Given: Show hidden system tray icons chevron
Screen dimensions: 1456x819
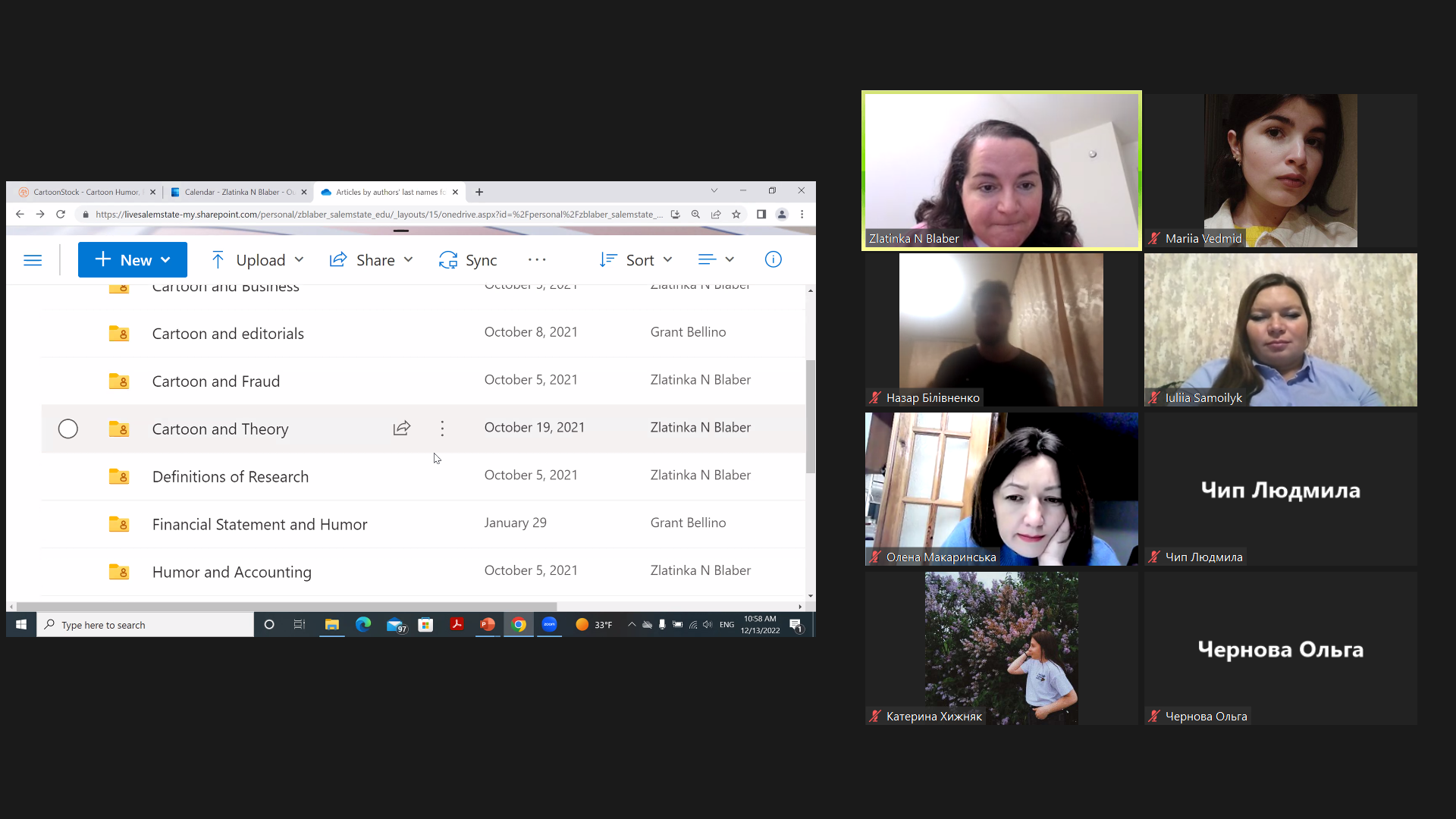Looking at the screenshot, I should coord(632,625).
